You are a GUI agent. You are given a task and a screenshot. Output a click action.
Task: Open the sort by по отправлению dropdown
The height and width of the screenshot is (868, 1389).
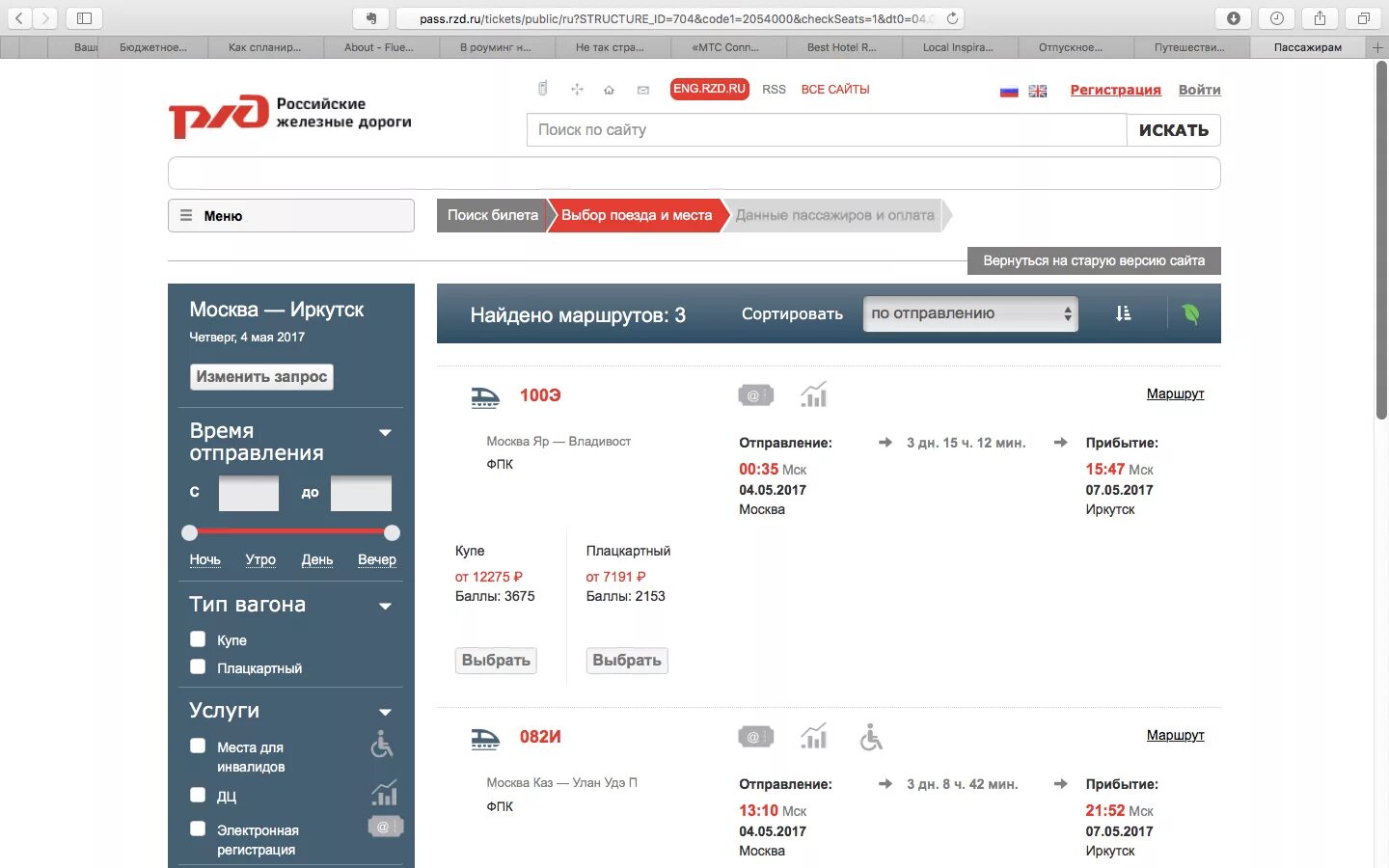(970, 313)
